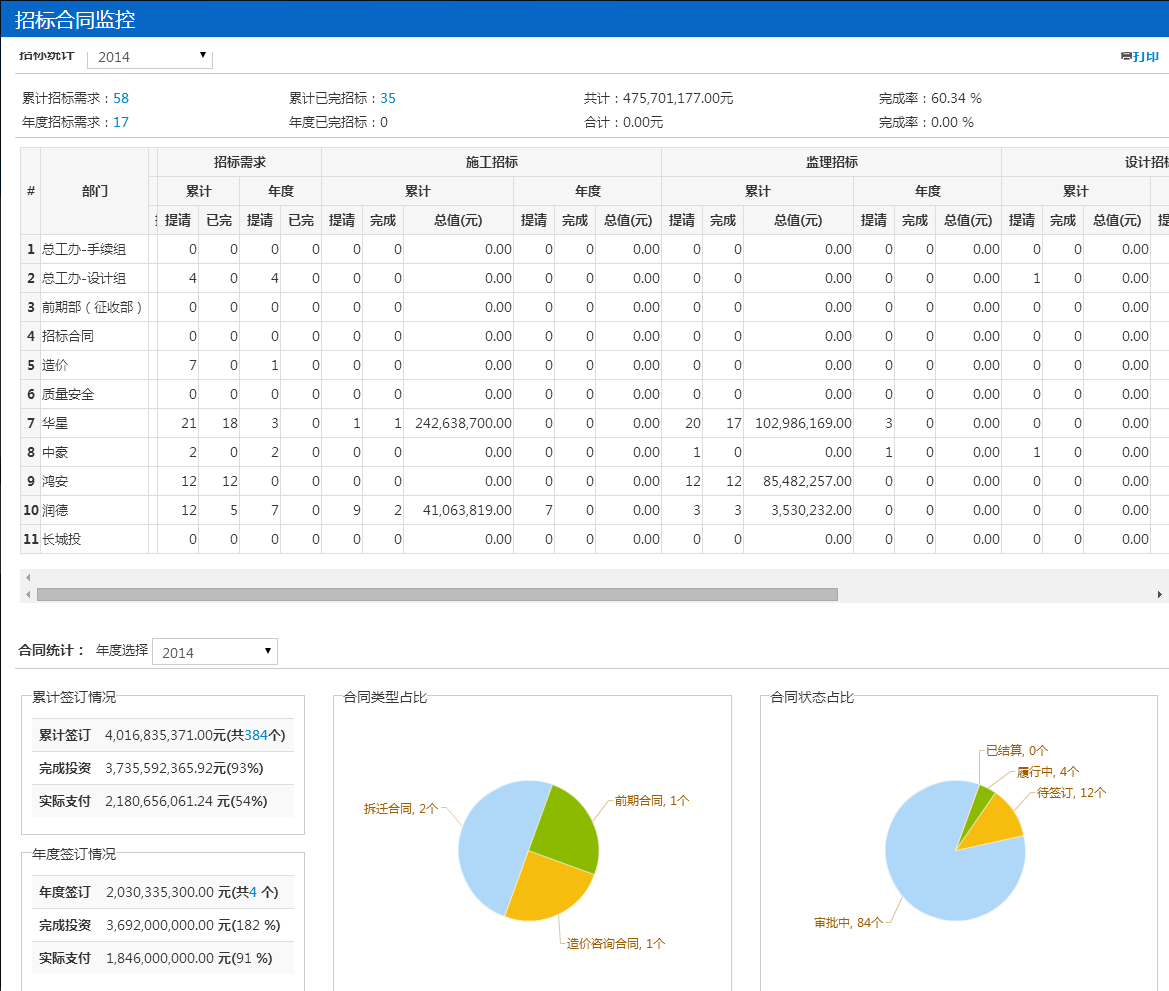Select the 润德 department row
Viewport: 1169px width, 991px height.
pos(56,510)
